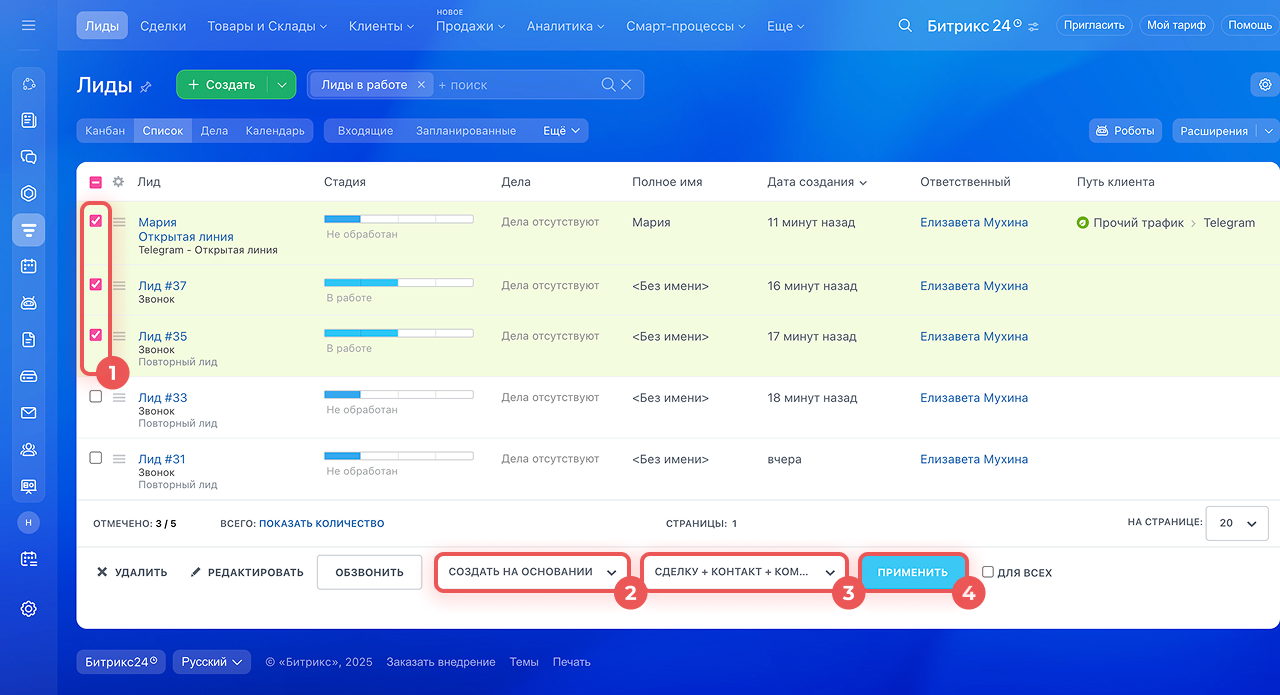The height and width of the screenshot is (695, 1280).
Task: Switch to the Календарь view
Action: pos(275,131)
